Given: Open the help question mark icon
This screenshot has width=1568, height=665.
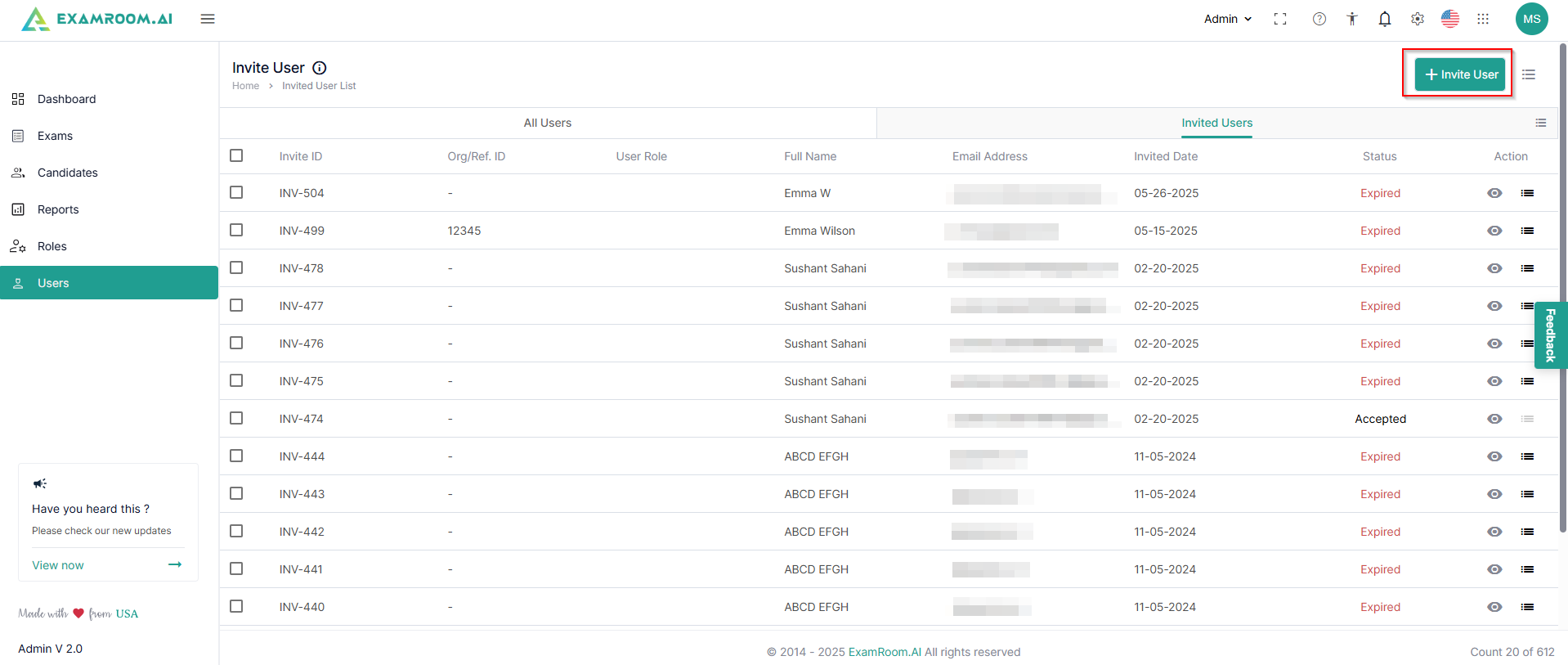Looking at the screenshot, I should 1319,19.
